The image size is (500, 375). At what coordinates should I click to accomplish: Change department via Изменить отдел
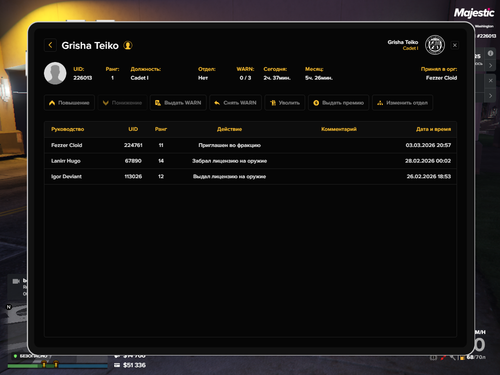pyautogui.click(x=402, y=103)
